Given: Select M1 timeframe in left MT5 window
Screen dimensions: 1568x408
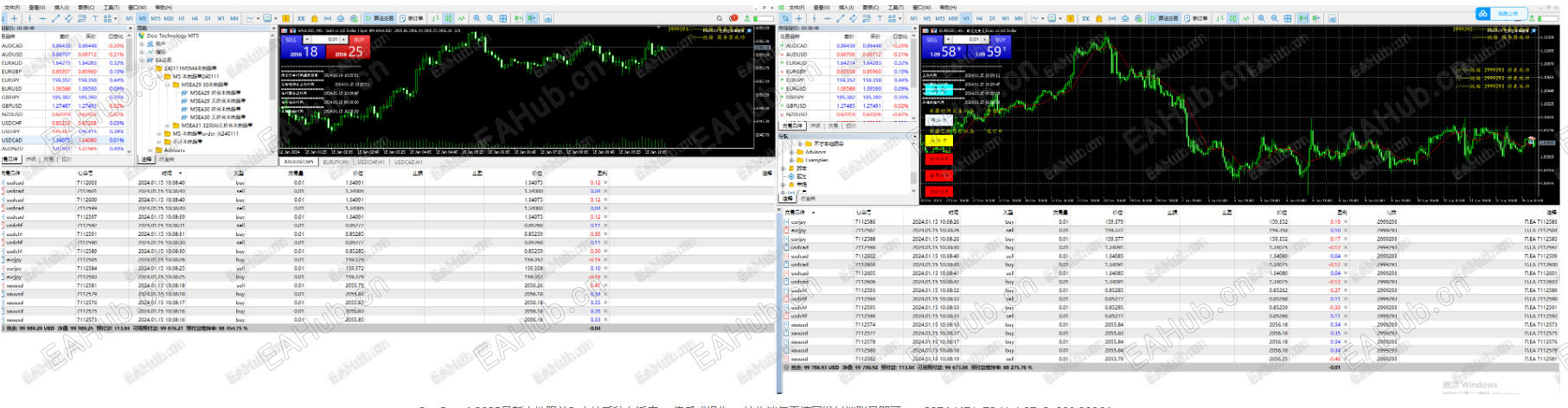Looking at the screenshot, I should pos(129,18).
